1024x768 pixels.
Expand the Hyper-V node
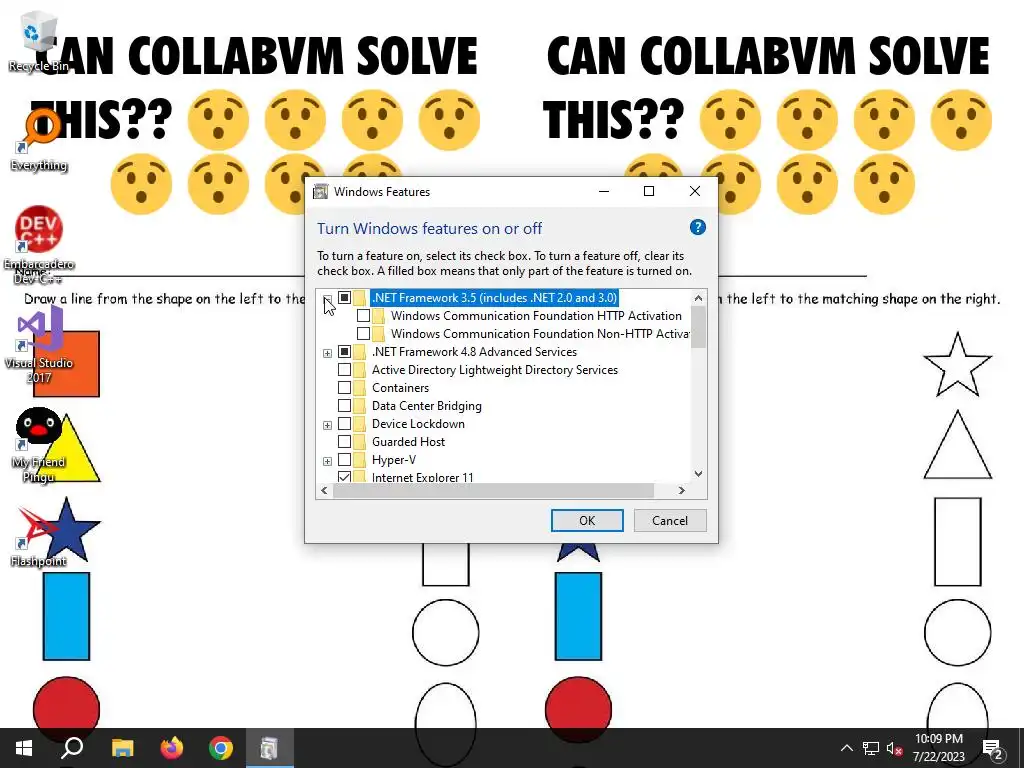click(x=327, y=461)
